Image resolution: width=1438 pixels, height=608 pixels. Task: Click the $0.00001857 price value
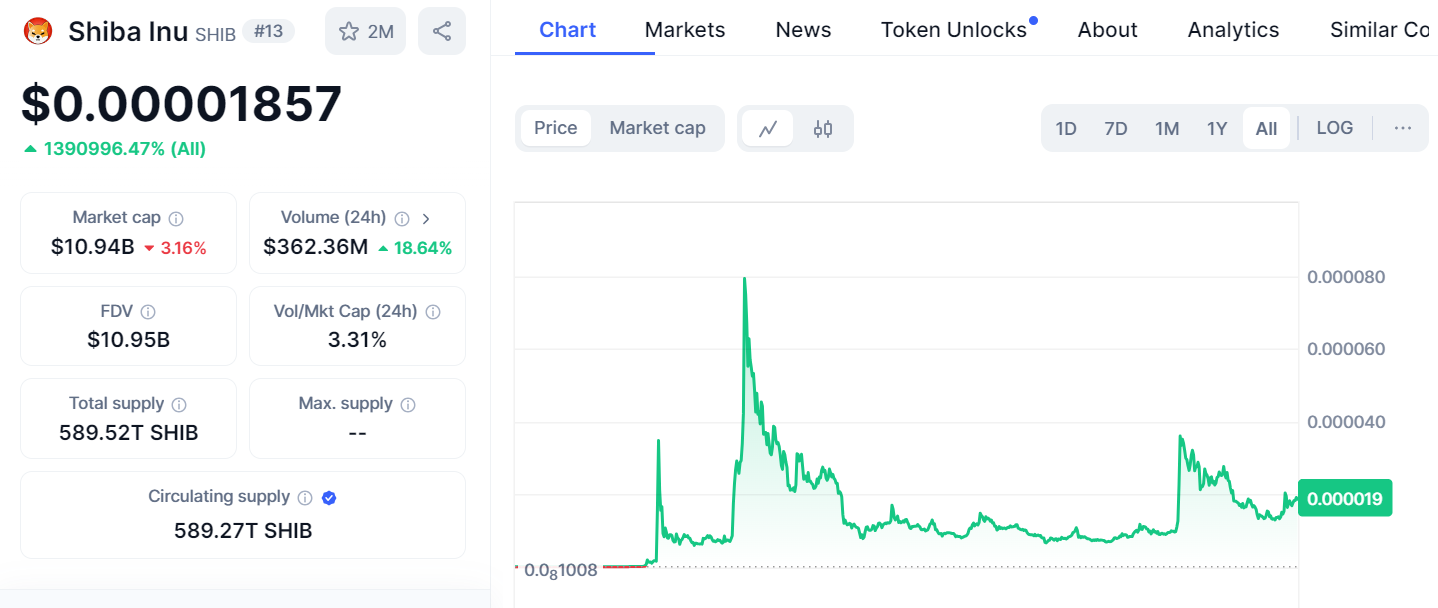181,104
